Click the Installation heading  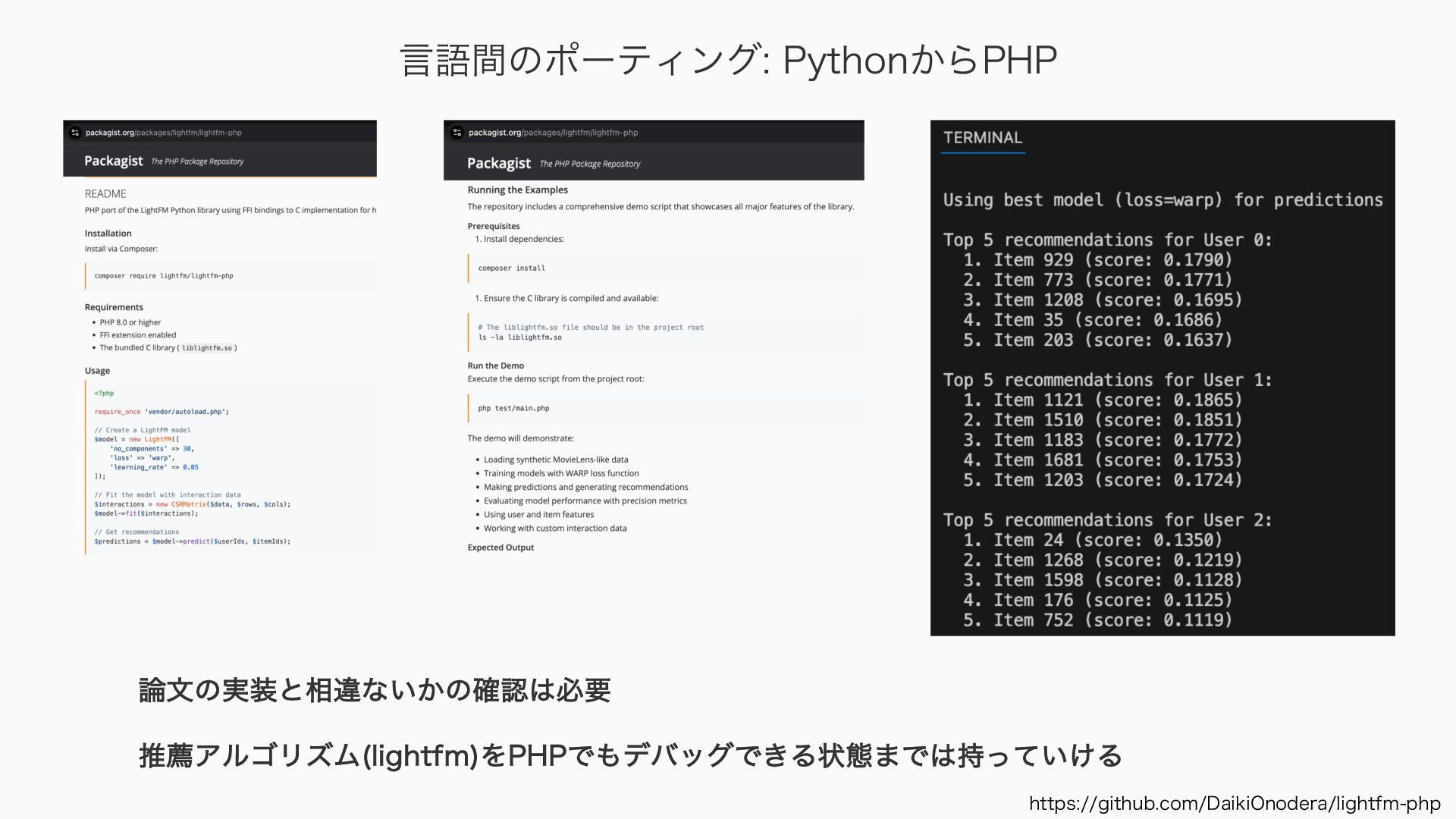coord(108,234)
